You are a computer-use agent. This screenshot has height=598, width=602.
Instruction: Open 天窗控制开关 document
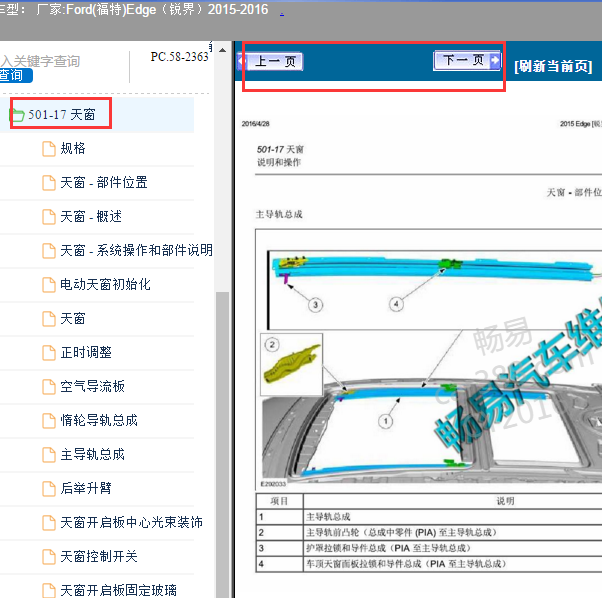99,557
